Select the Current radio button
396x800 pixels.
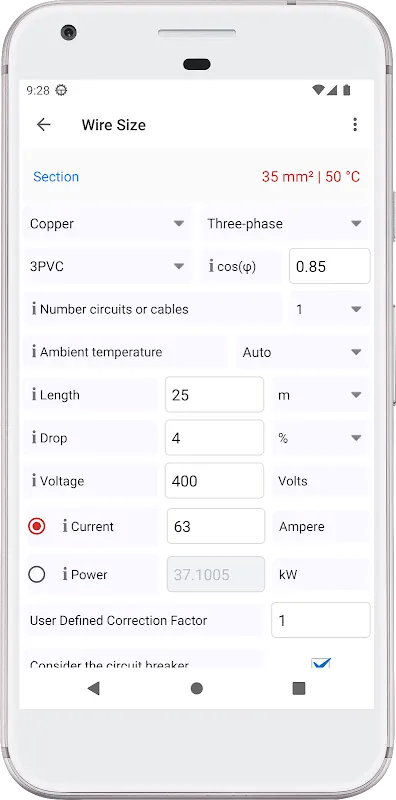click(37, 526)
